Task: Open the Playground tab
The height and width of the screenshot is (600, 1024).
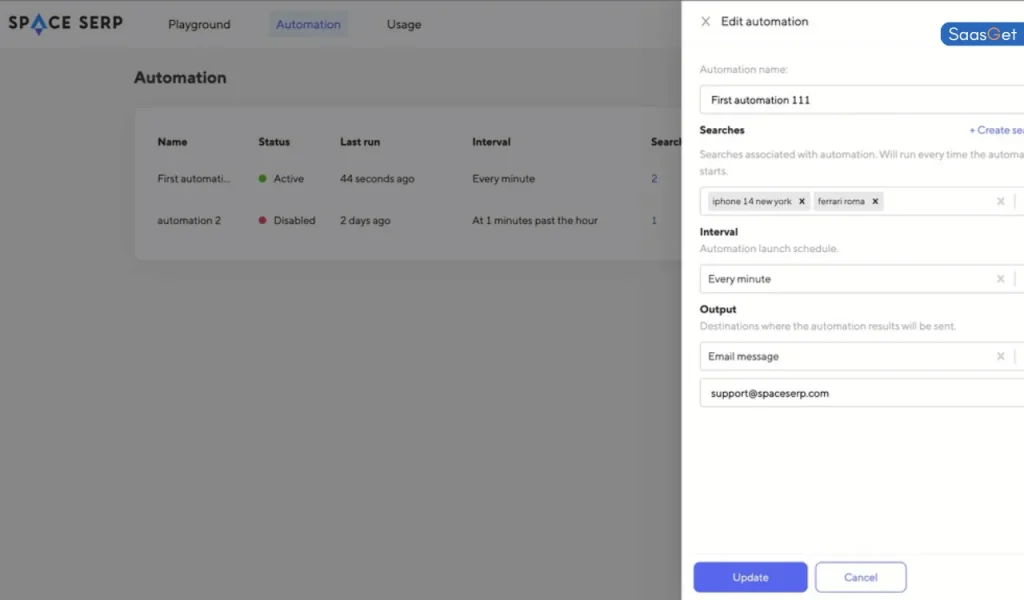Action: click(x=199, y=24)
